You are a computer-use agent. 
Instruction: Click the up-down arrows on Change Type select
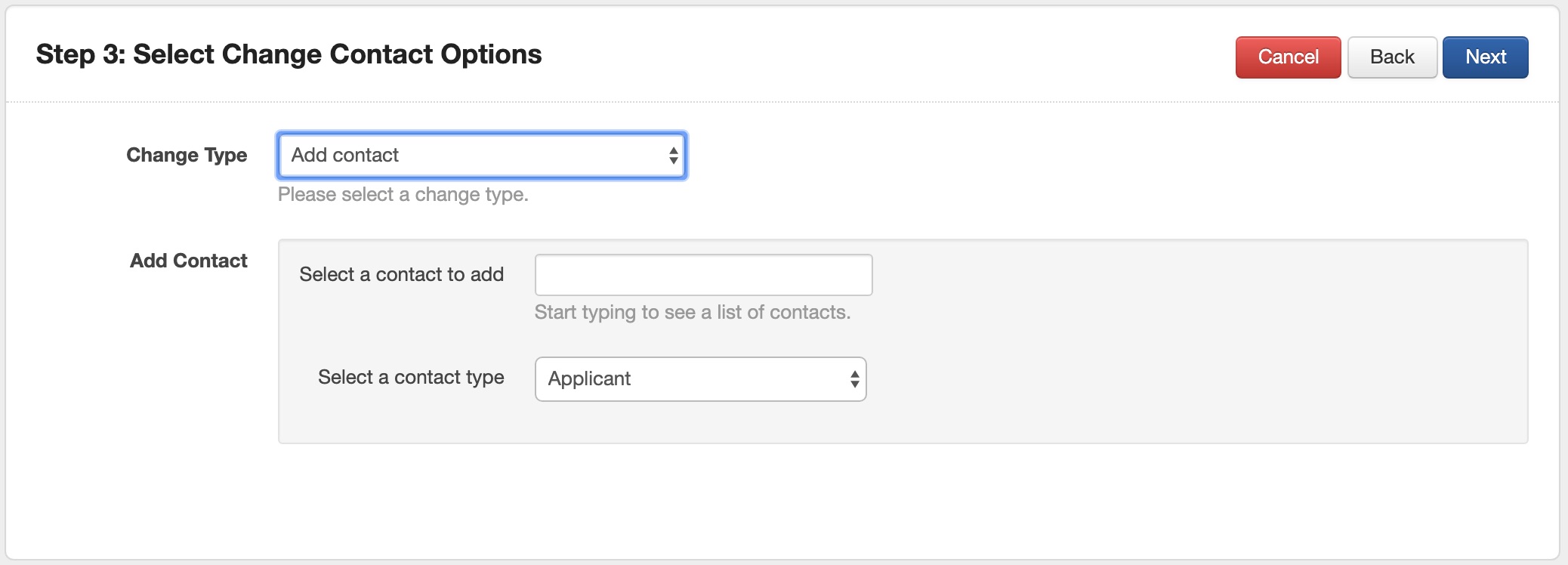click(673, 156)
